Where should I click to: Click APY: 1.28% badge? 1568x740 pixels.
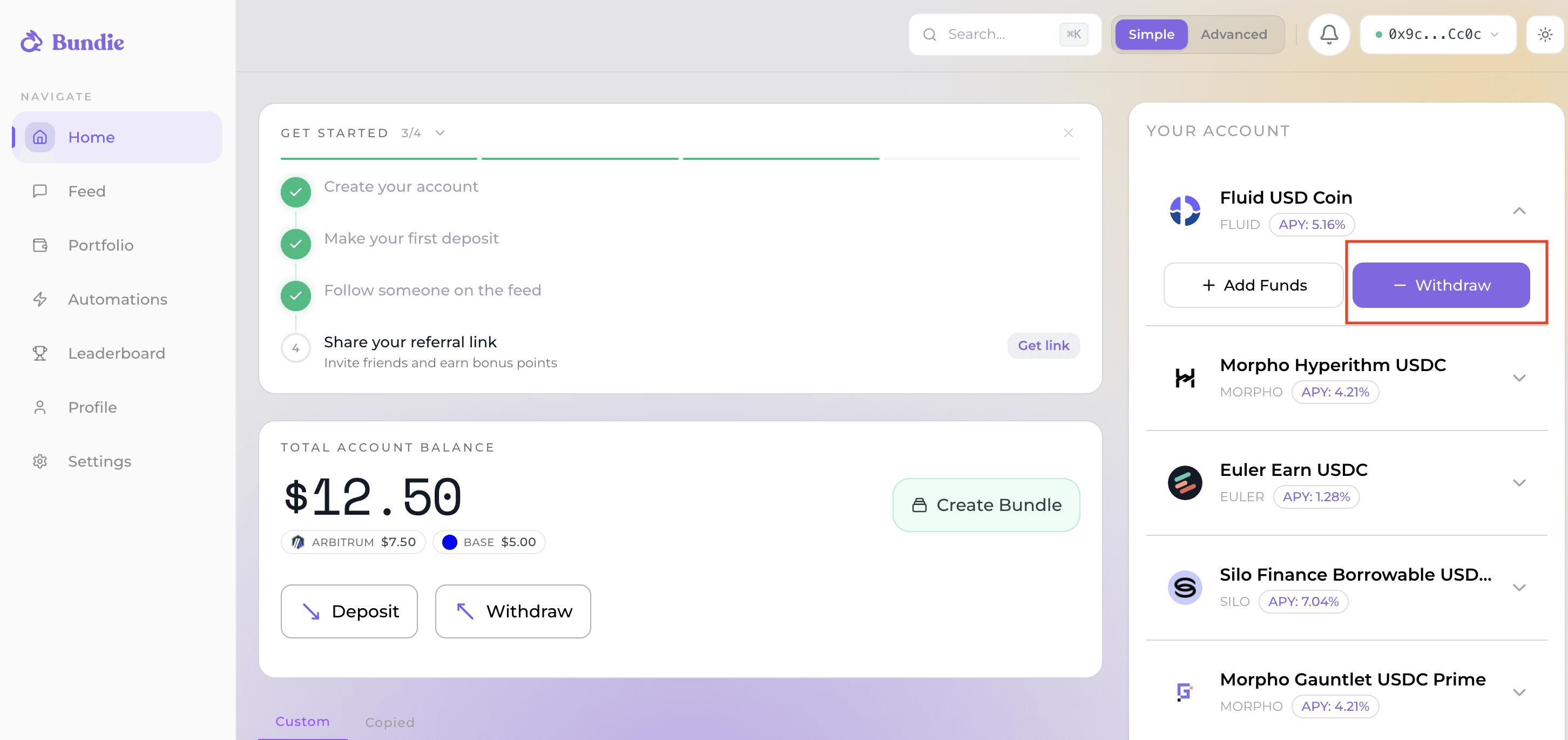(x=1316, y=497)
